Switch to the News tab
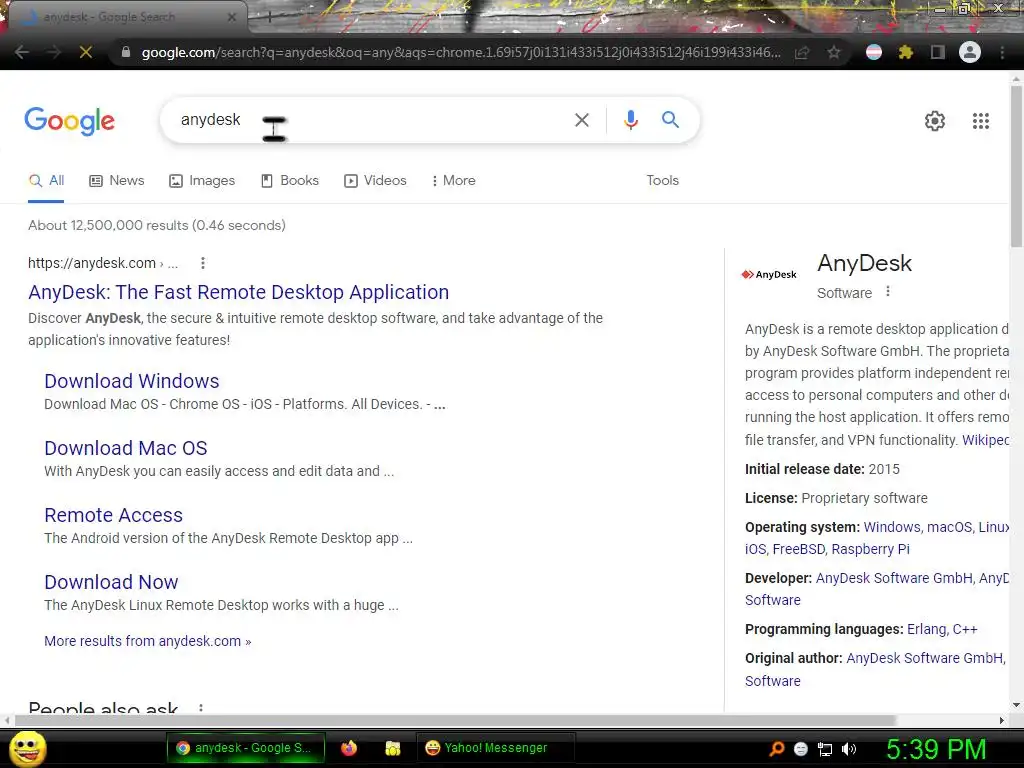 point(116,180)
